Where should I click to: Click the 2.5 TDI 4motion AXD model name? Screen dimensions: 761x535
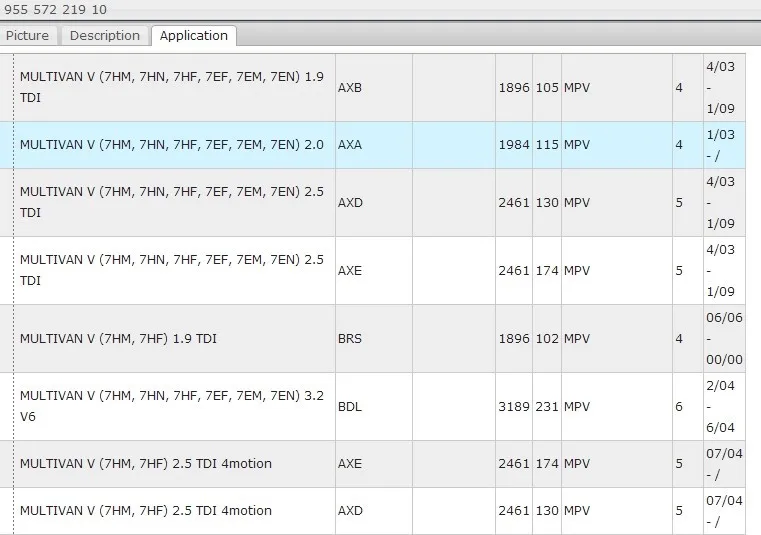146,511
